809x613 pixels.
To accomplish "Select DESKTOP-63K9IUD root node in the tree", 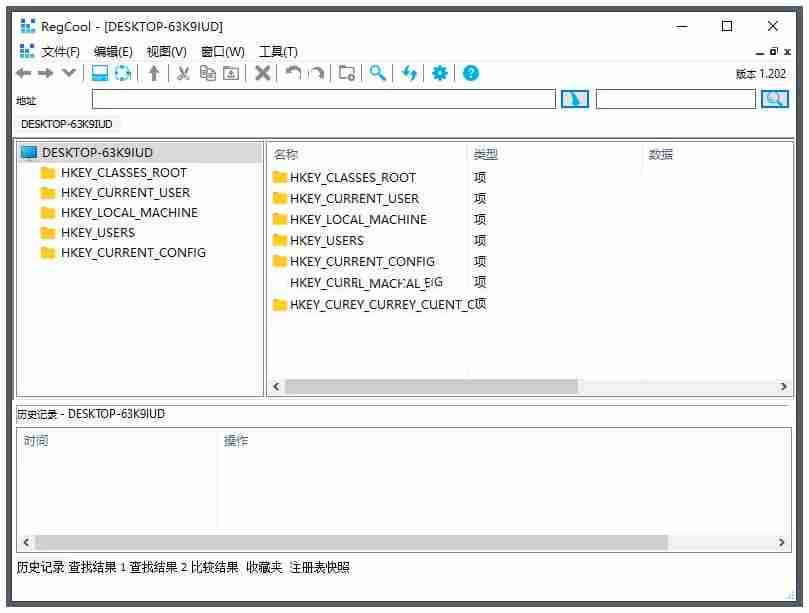I will click(98, 153).
